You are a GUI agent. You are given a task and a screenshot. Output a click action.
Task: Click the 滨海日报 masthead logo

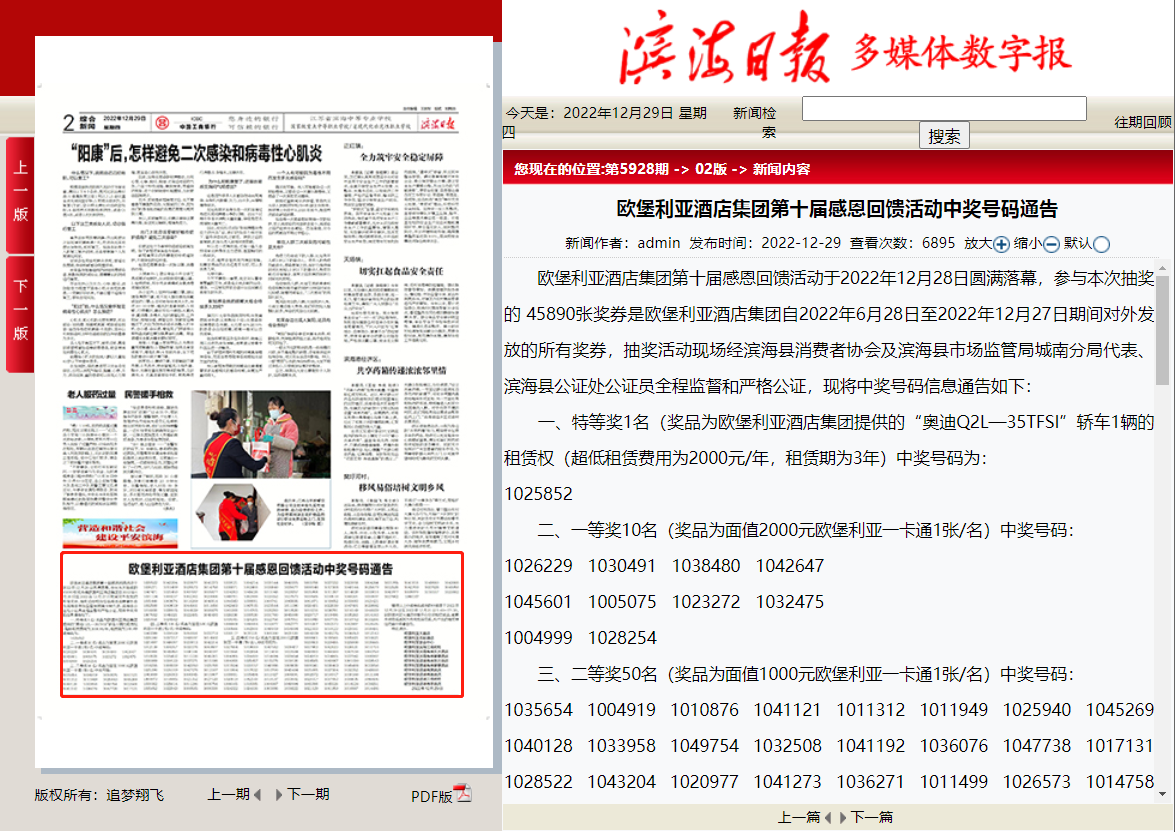725,53
